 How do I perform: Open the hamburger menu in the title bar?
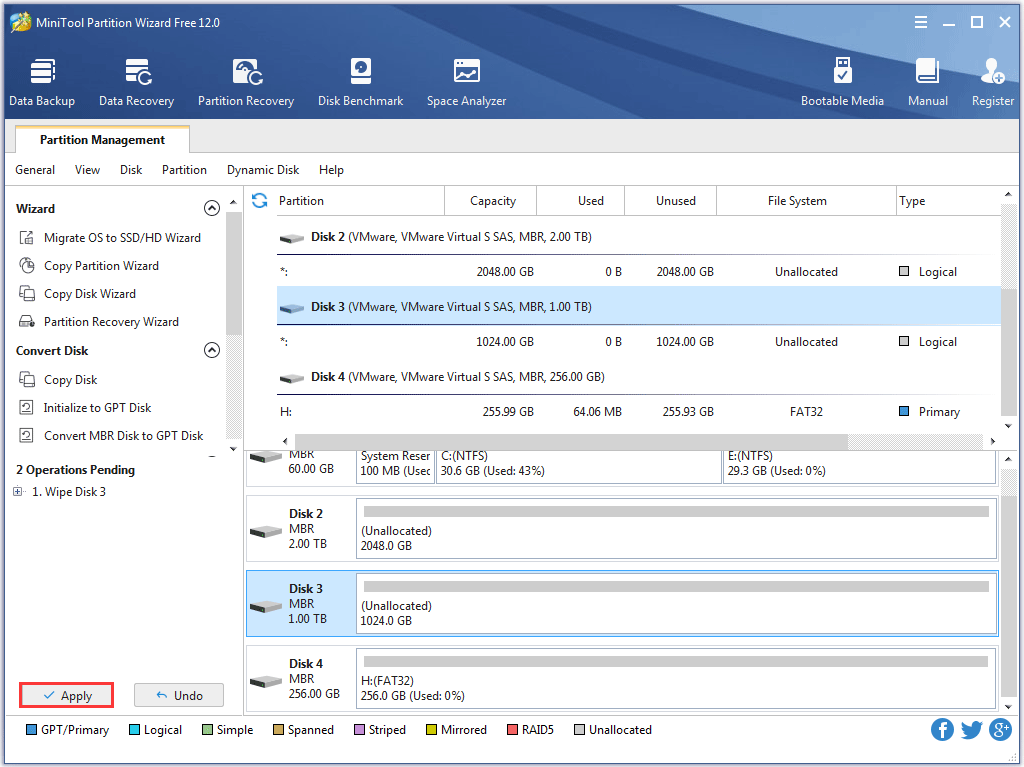[921, 22]
